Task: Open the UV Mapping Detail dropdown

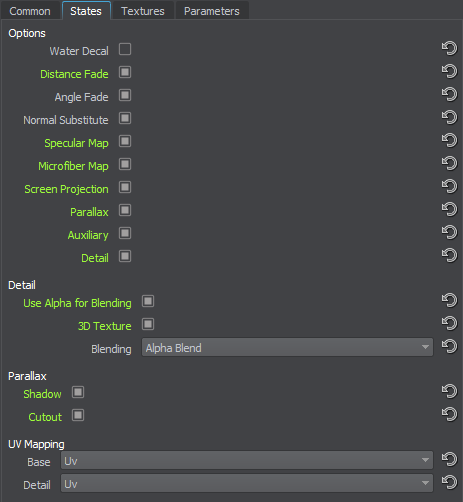Action: (x=247, y=483)
